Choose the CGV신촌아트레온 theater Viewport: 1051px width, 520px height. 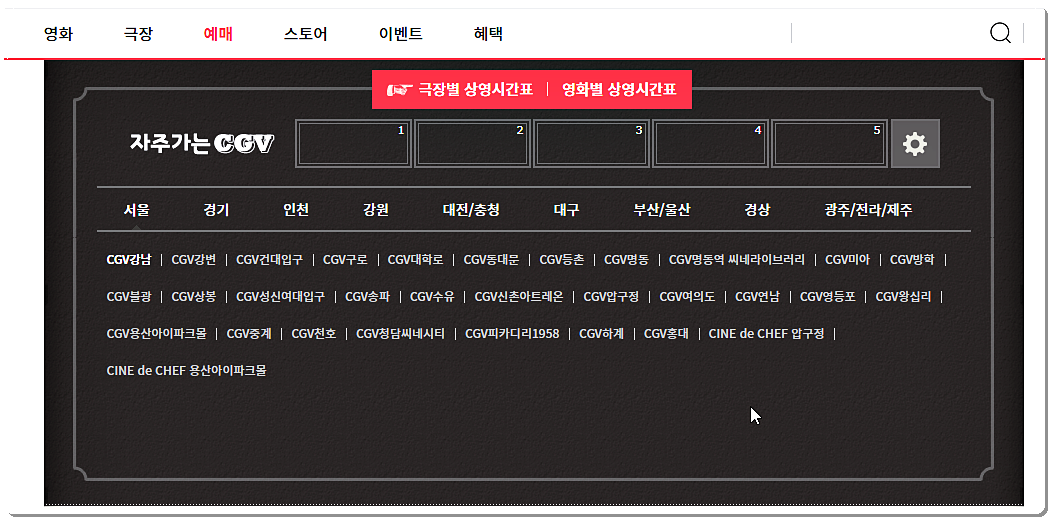coord(519,296)
